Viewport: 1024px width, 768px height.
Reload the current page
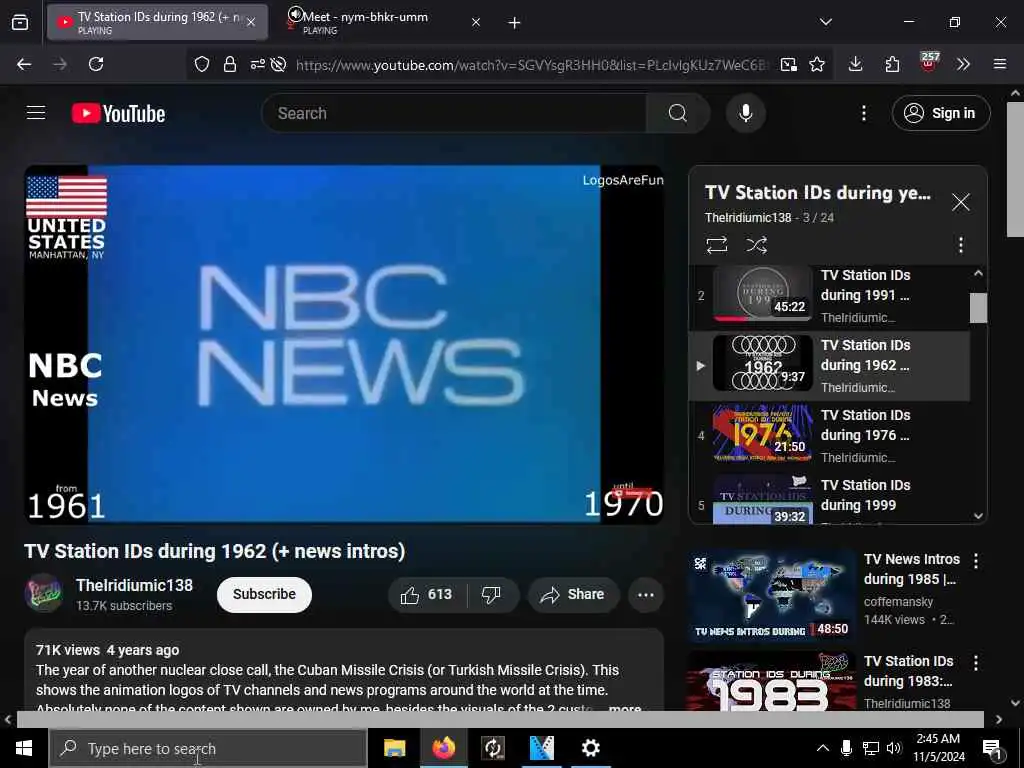pos(96,64)
